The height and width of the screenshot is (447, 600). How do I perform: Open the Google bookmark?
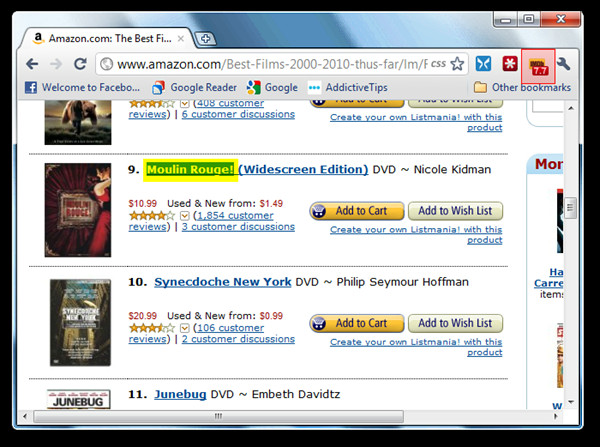click(x=272, y=88)
